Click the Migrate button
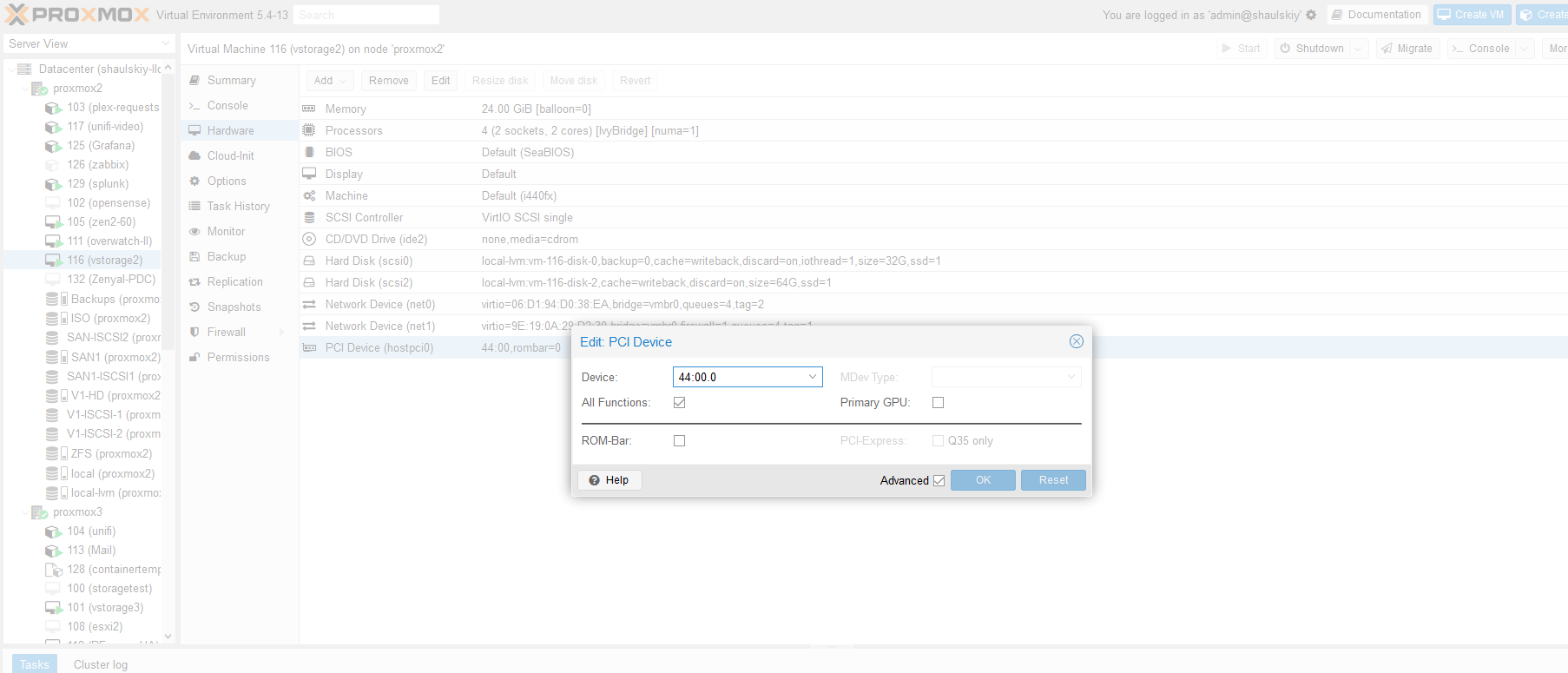The image size is (1568, 673). 1407,49
